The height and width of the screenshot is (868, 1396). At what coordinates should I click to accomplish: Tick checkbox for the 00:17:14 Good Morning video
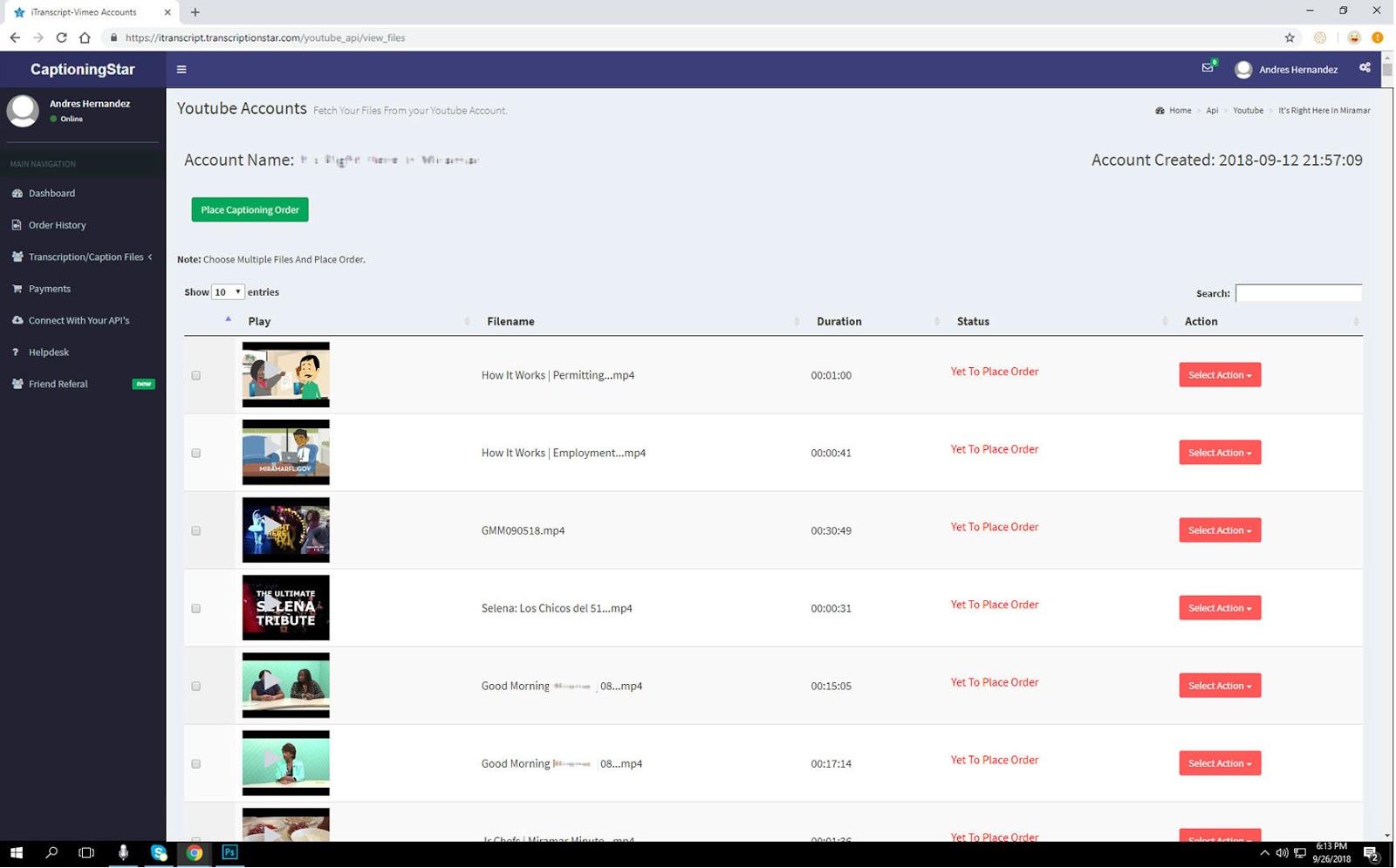tap(196, 764)
